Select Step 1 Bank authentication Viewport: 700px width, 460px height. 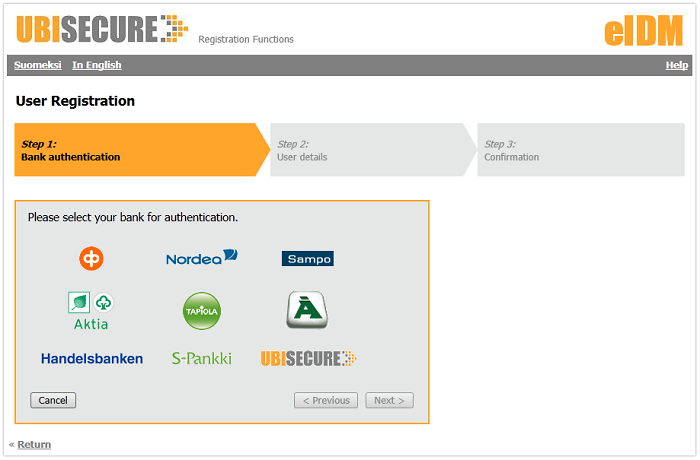[x=142, y=150]
